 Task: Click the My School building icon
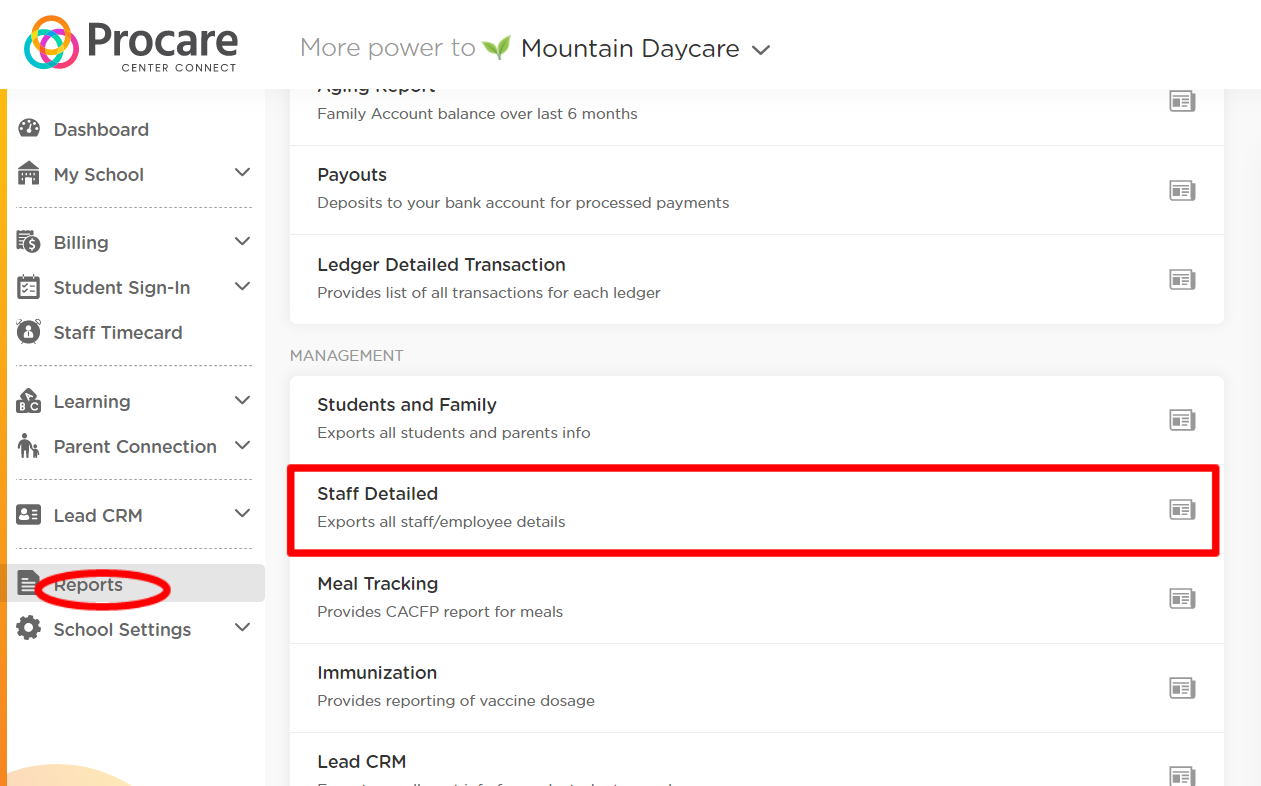(29, 174)
